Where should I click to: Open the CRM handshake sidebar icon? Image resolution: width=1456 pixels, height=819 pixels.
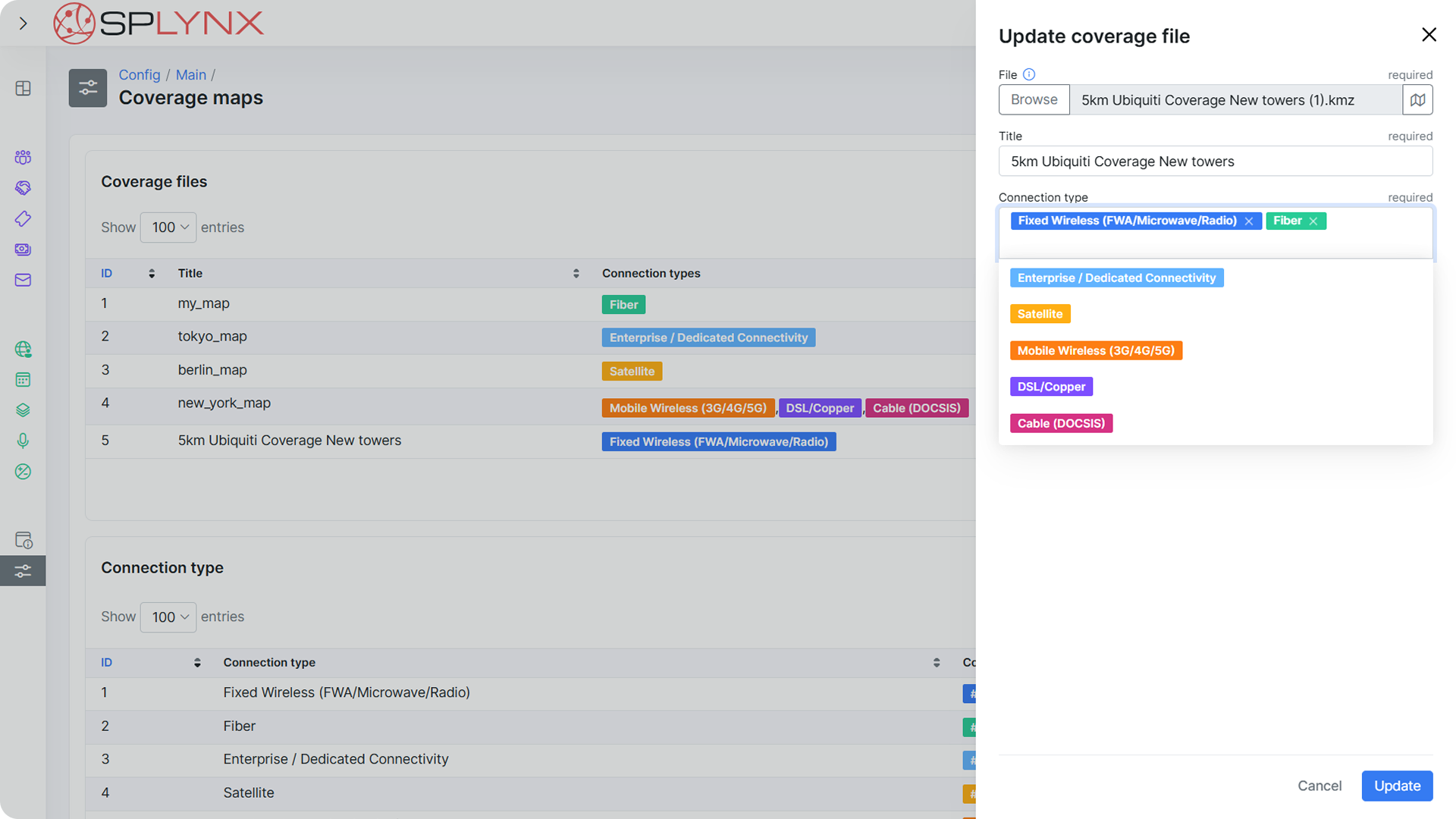coord(24,187)
